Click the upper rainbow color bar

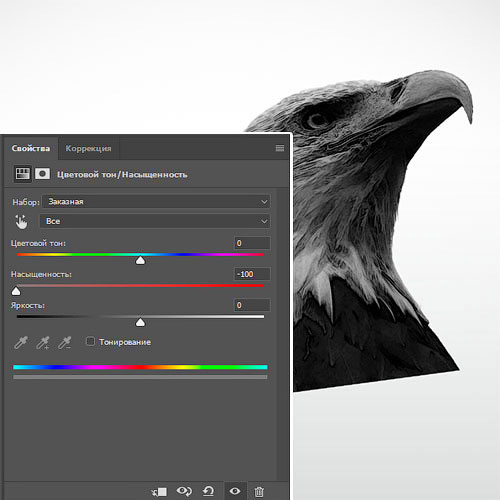click(x=140, y=367)
